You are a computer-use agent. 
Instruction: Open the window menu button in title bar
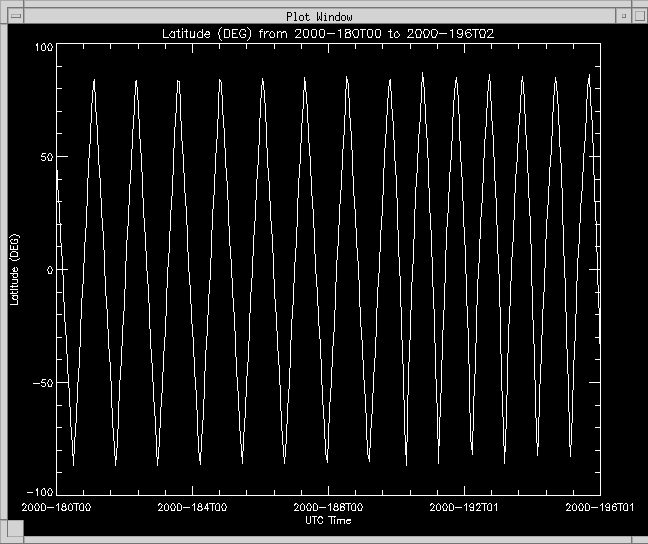pyautogui.click(x=14, y=16)
